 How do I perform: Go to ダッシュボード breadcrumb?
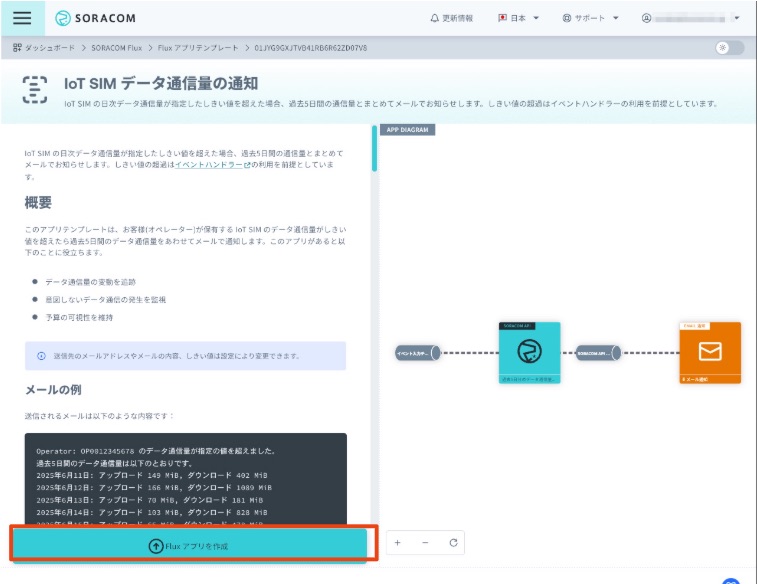[x=50, y=48]
